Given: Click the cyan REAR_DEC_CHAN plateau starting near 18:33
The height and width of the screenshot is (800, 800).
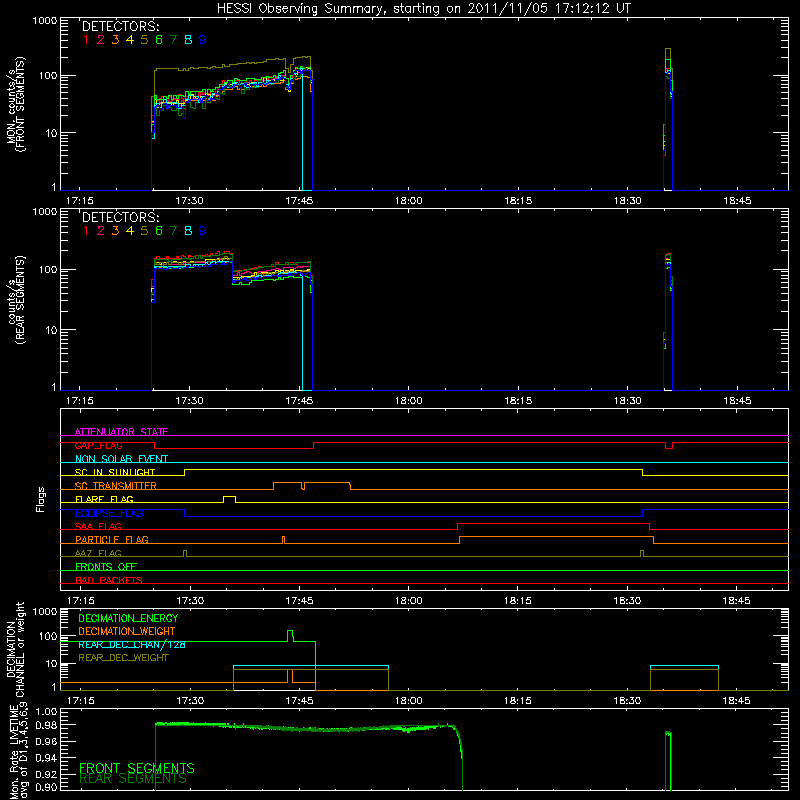Looking at the screenshot, I should [684, 666].
